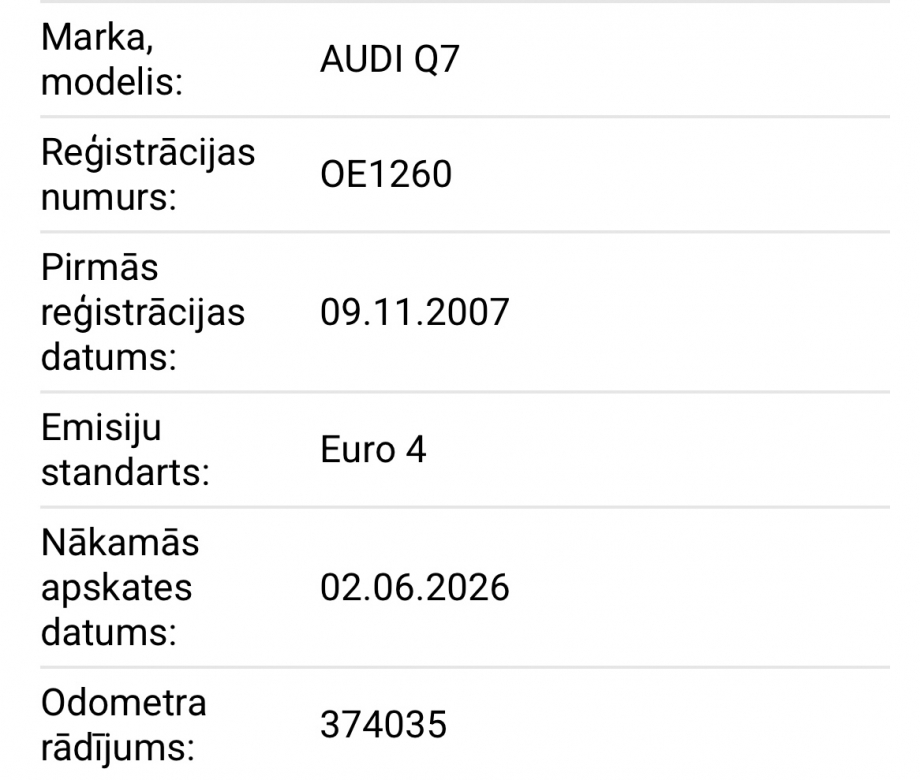Tap the word Emisiju in emissions row
The width and height of the screenshot is (920, 780).
[101, 428]
